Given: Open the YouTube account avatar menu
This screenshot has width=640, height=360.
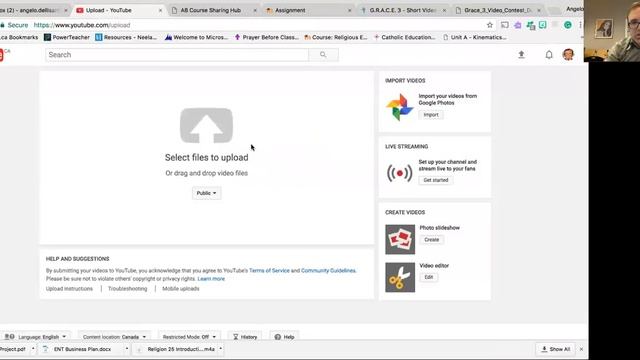Looking at the screenshot, I should pos(568,54).
